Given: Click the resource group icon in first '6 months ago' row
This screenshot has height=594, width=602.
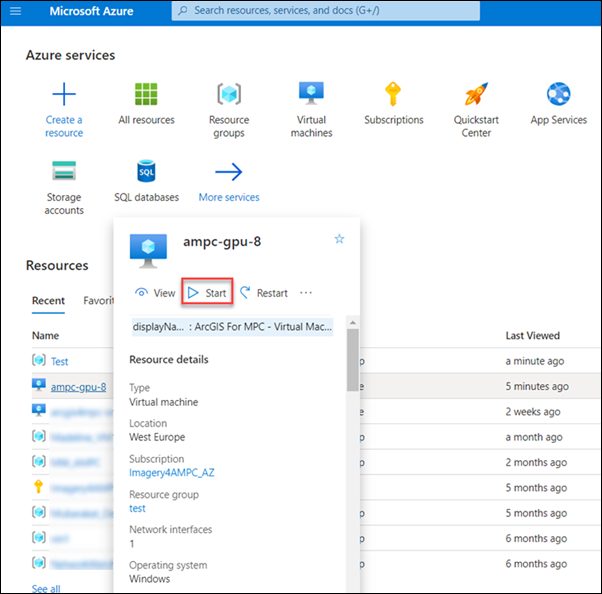Looking at the screenshot, I should [x=39, y=537].
